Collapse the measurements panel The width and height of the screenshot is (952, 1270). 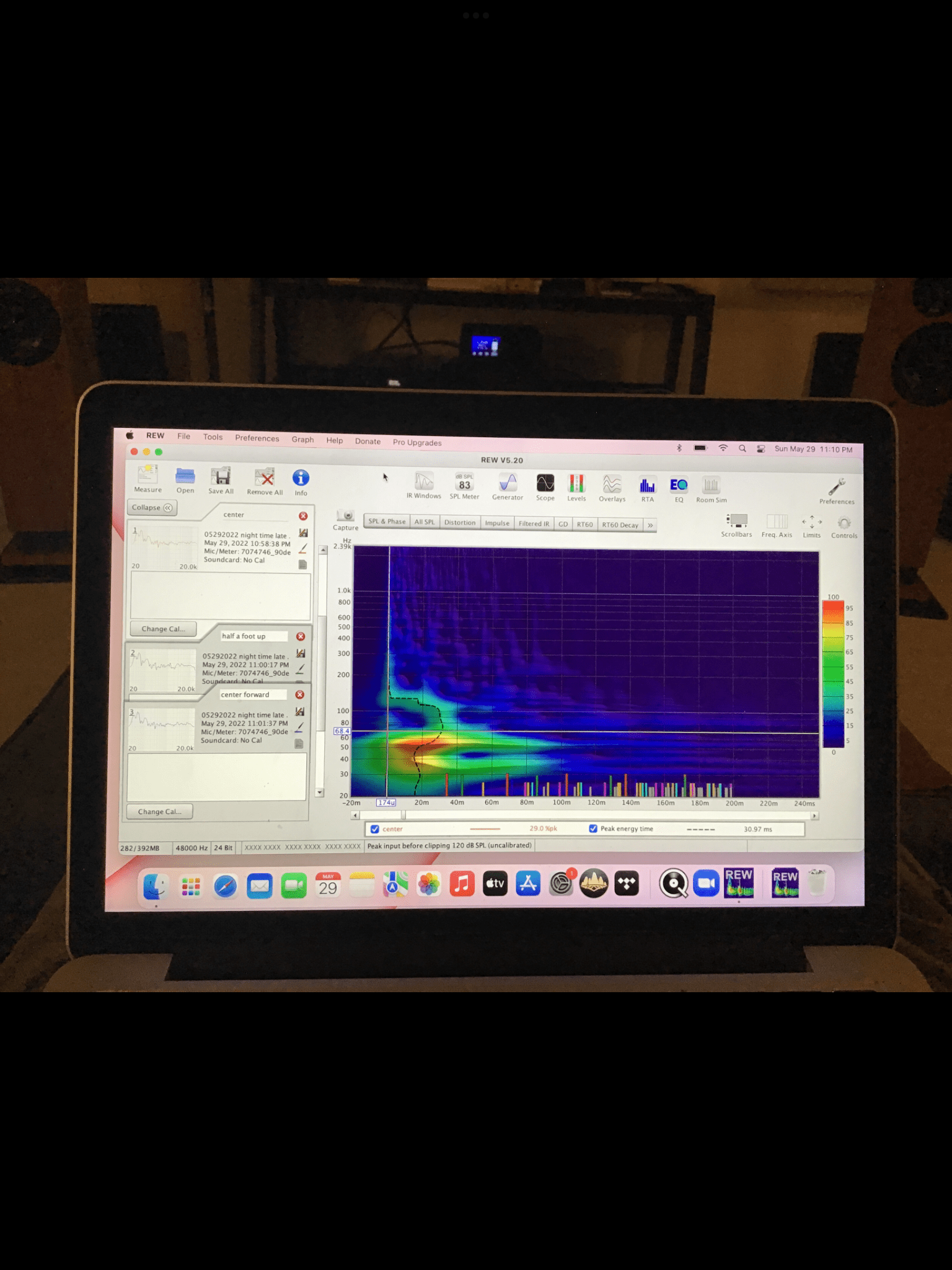click(x=152, y=507)
